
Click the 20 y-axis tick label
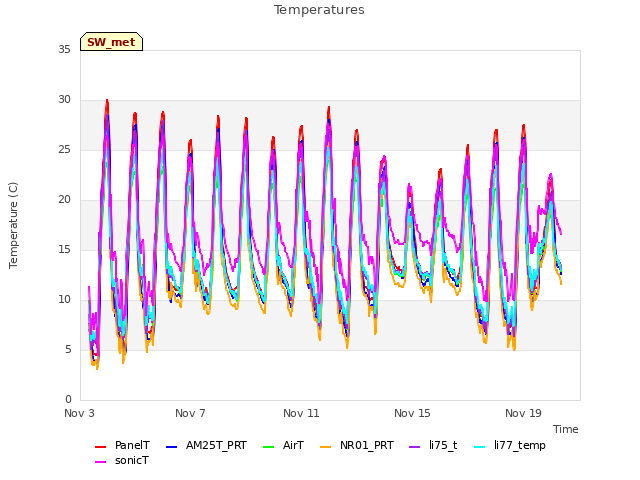64,200
